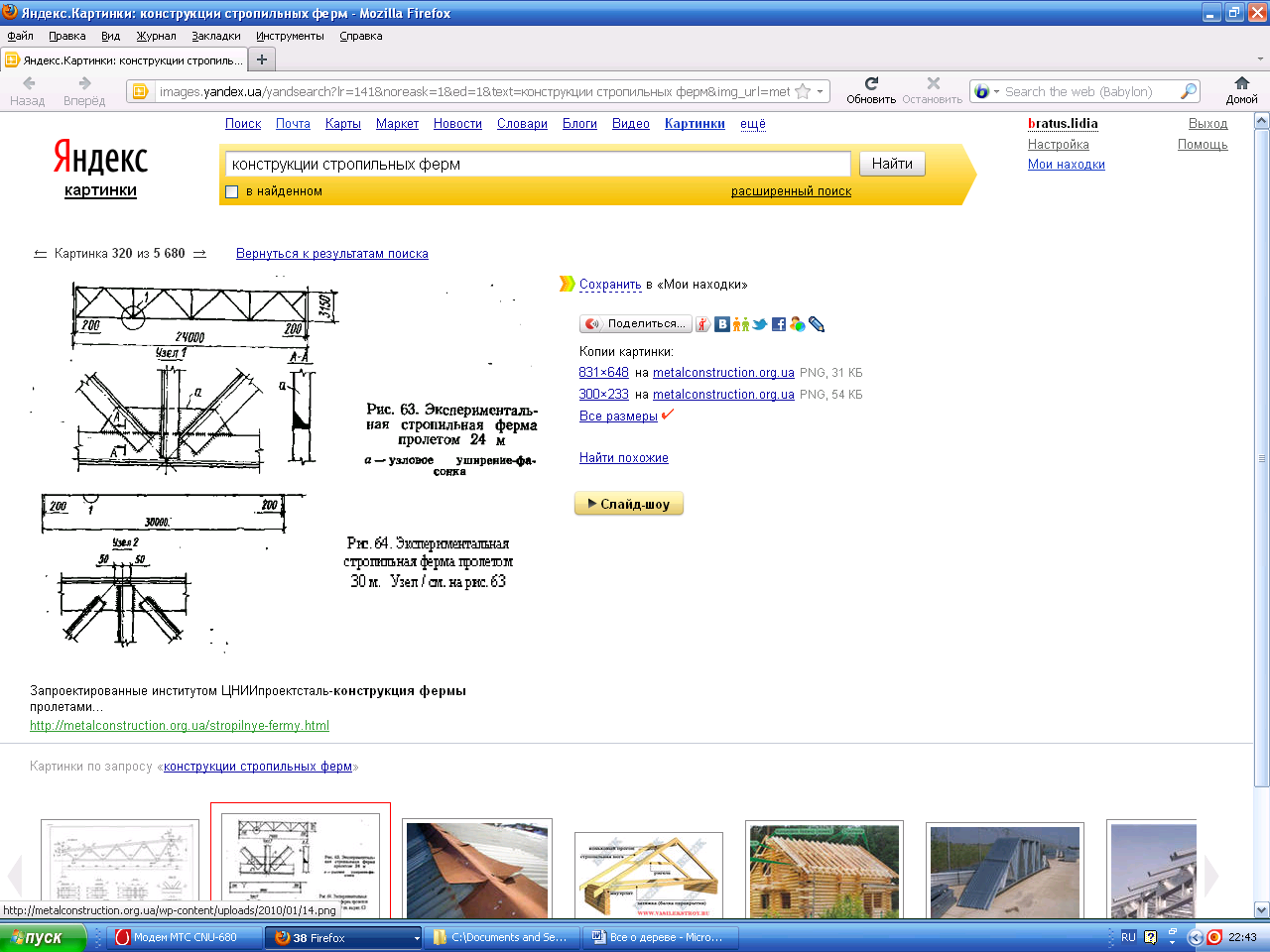
Task: Share the image via Мой Мир icon
Action: click(x=797, y=324)
